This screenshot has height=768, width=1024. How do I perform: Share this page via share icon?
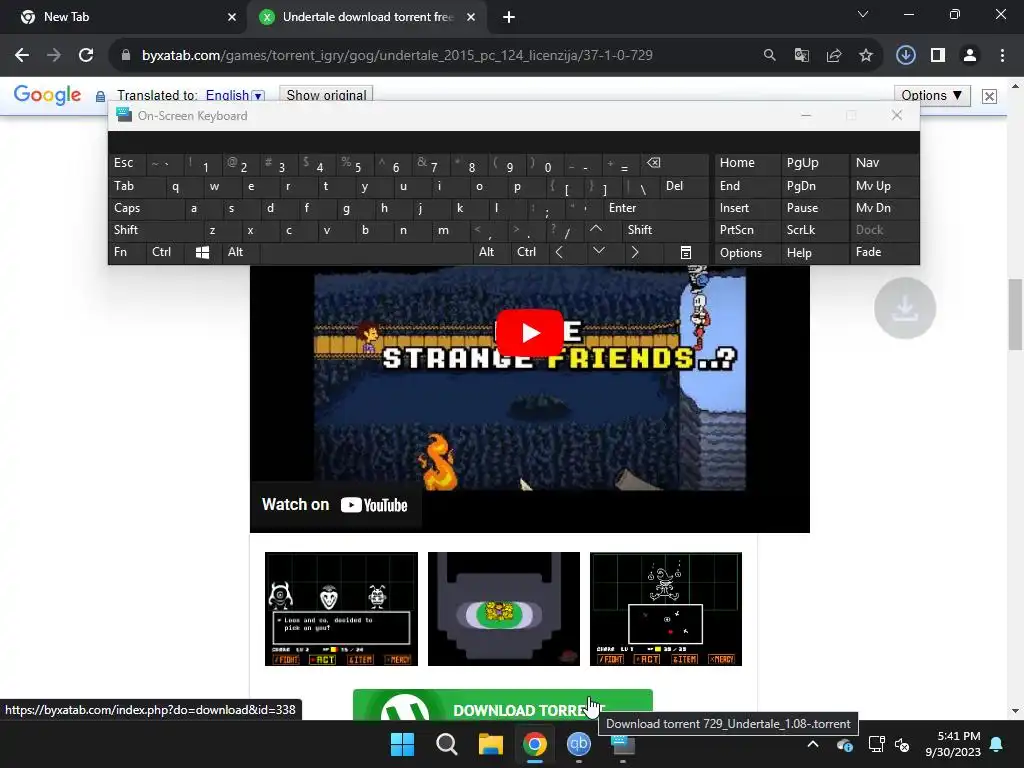click(x=833, y=56)
